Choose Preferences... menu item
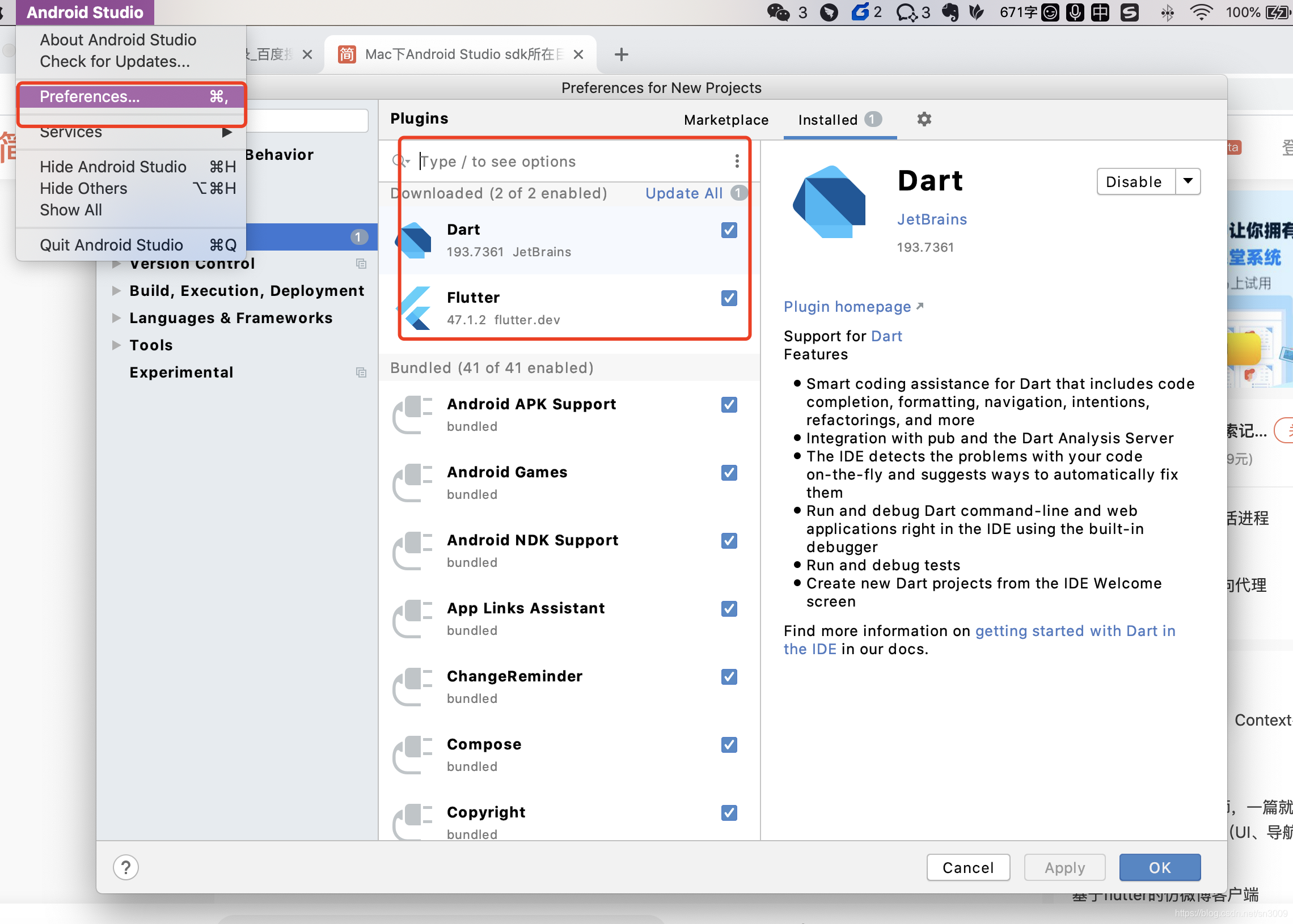This screenshot has width=1293, height=924. pos(132,97)
